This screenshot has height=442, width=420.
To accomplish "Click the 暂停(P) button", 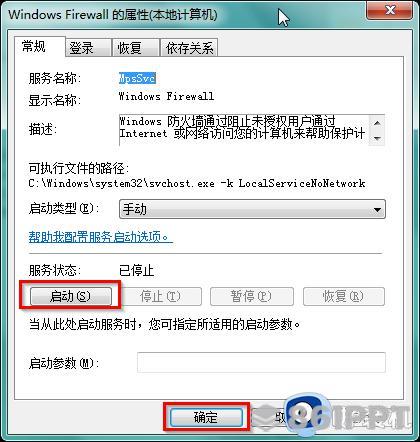I will point(252,296).
